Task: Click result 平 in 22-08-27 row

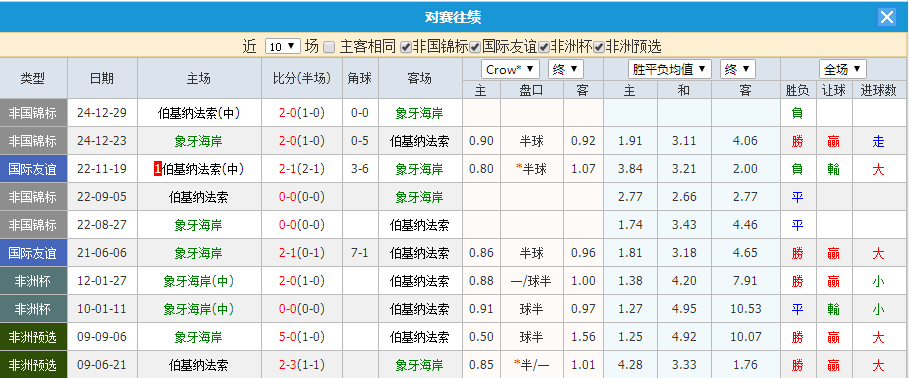Action: [798, 225]
